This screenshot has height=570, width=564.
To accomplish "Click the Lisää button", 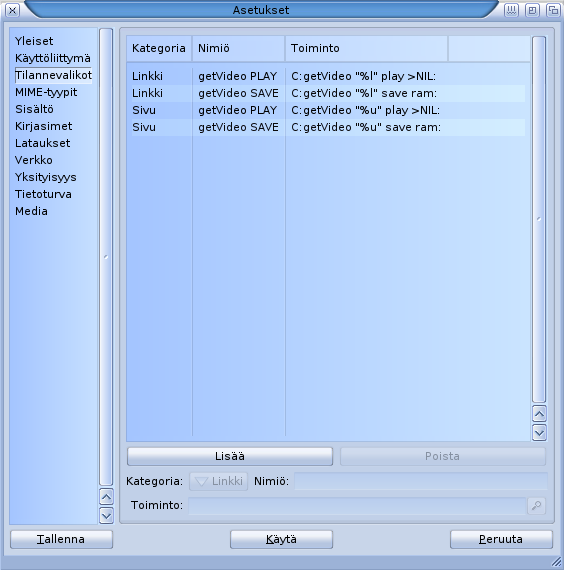I will 230,456.
